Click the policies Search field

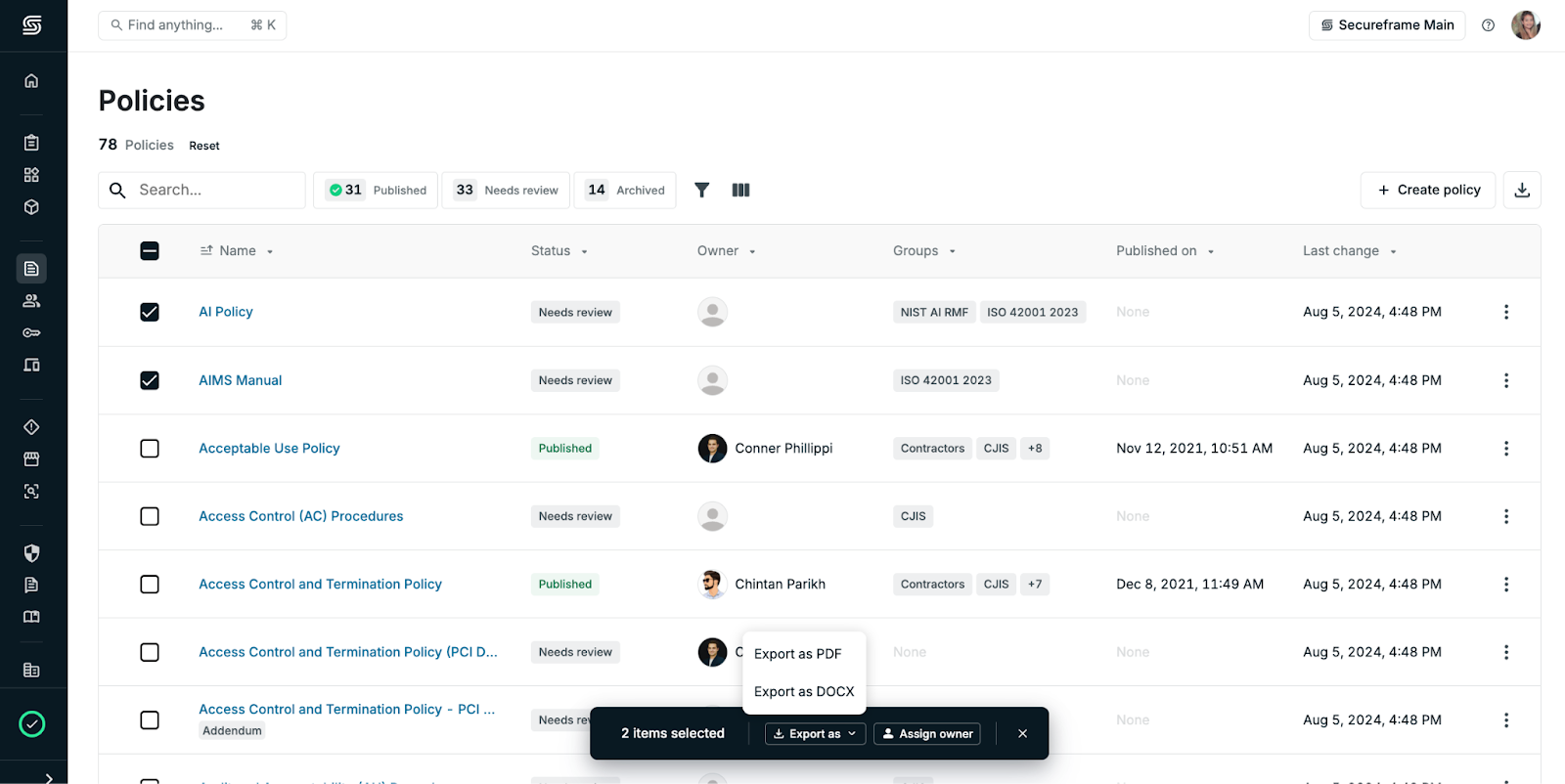201,190
